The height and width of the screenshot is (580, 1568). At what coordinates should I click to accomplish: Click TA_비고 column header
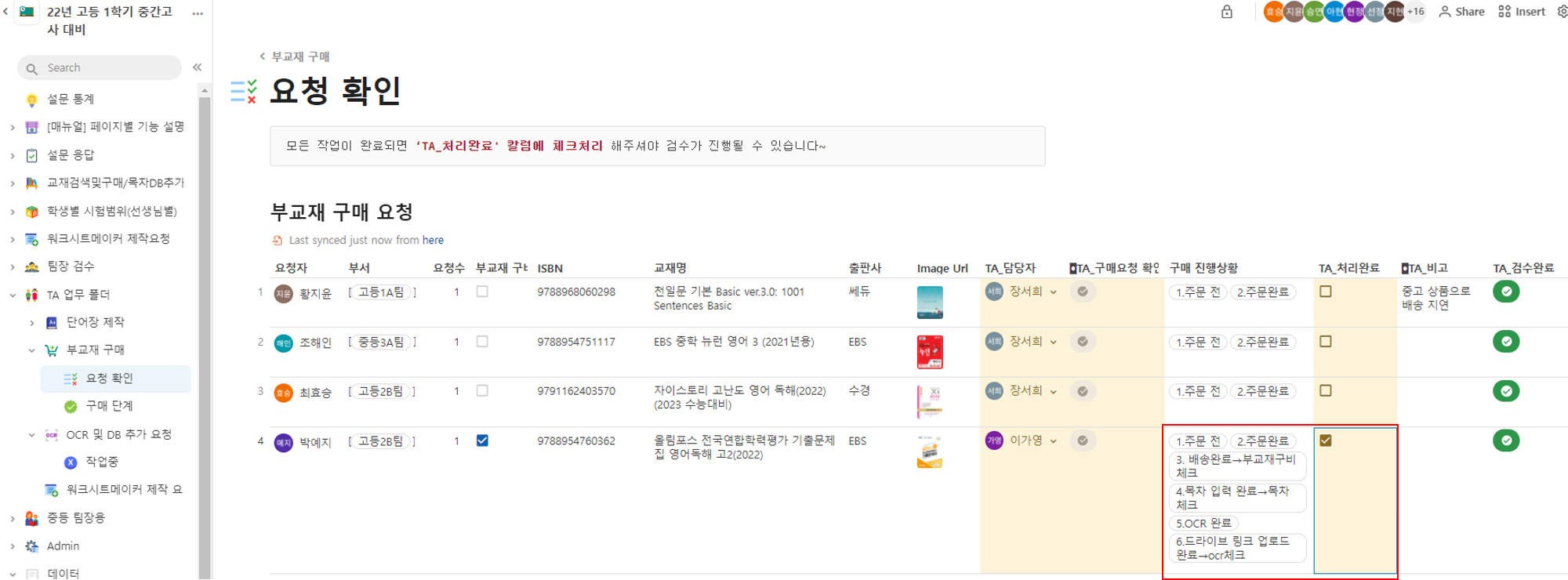tap(1425, 268)
